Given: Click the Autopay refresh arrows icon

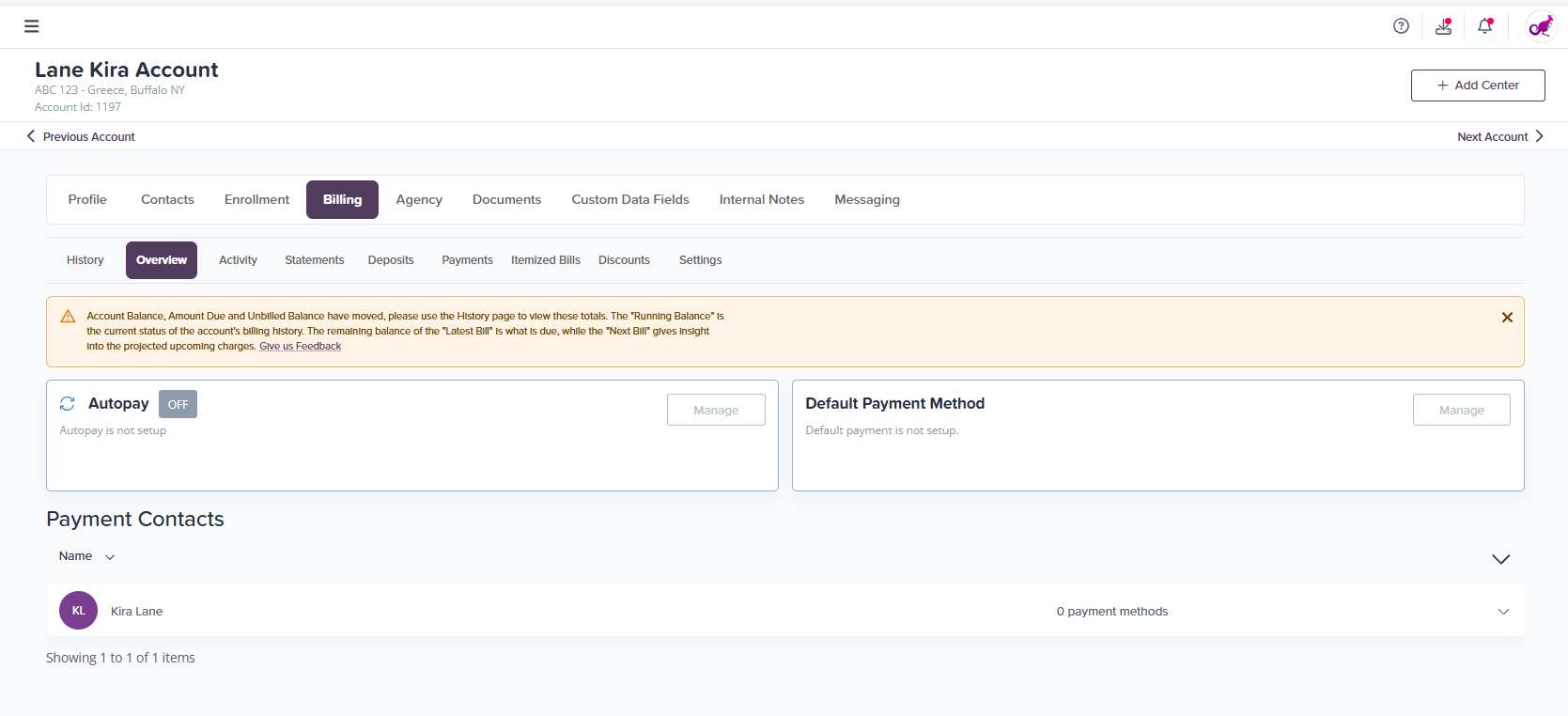Looking at the screenshot, I should (x=68, y=404).
